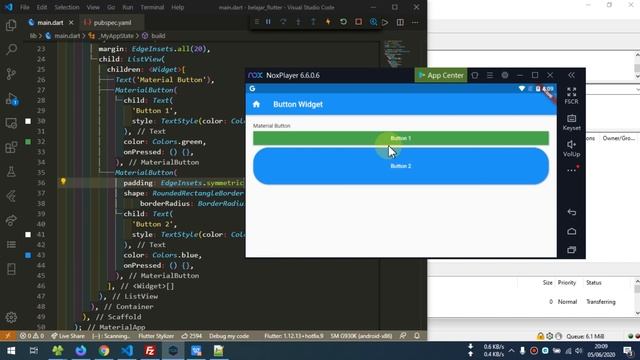The image size is (640, 360).
Task: Open NoxPlayer Keyset tool
Action: pos(571,122)
